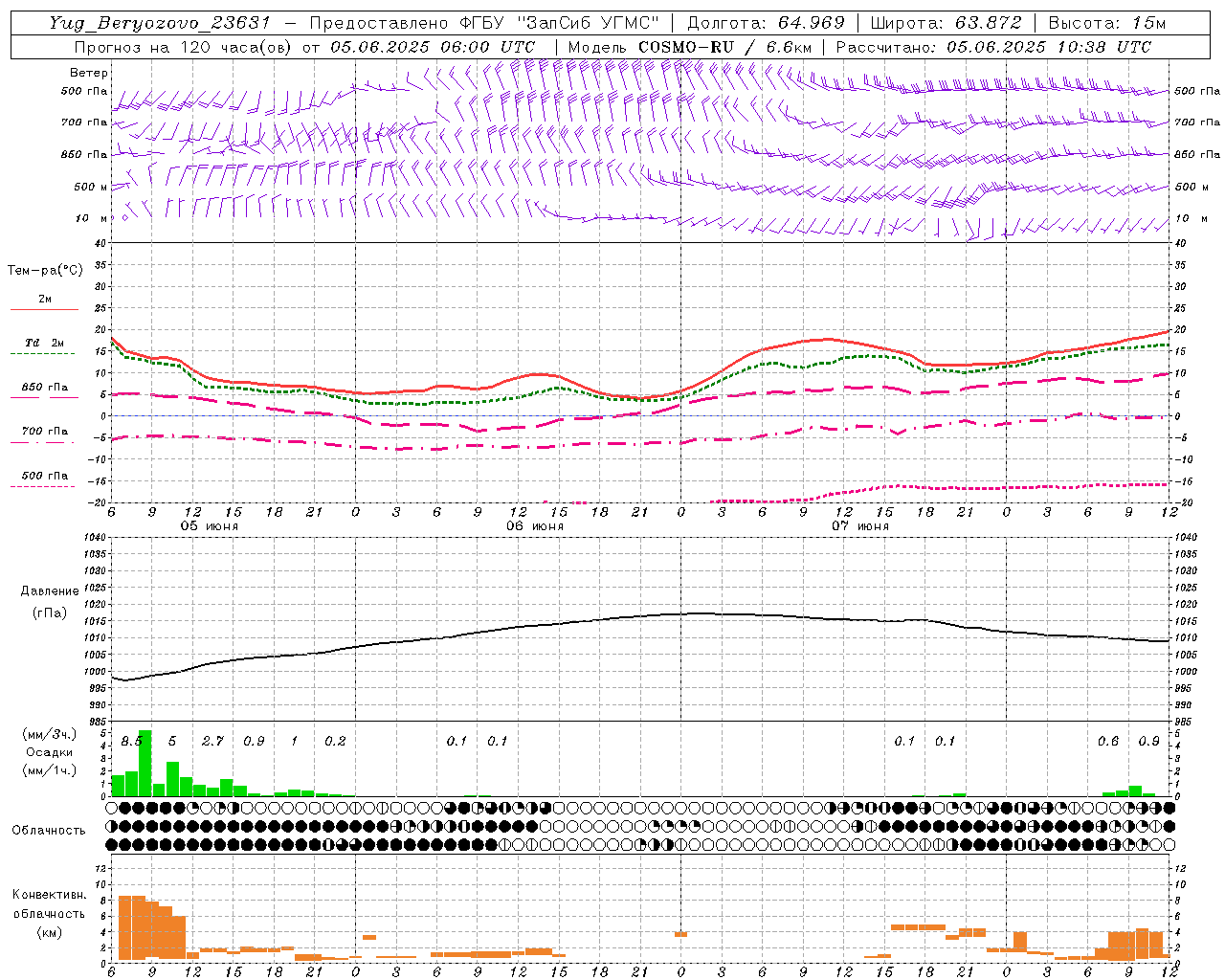
Task: Click the '850 гПа' entry in temperature legend
Action: click(45, 387)
